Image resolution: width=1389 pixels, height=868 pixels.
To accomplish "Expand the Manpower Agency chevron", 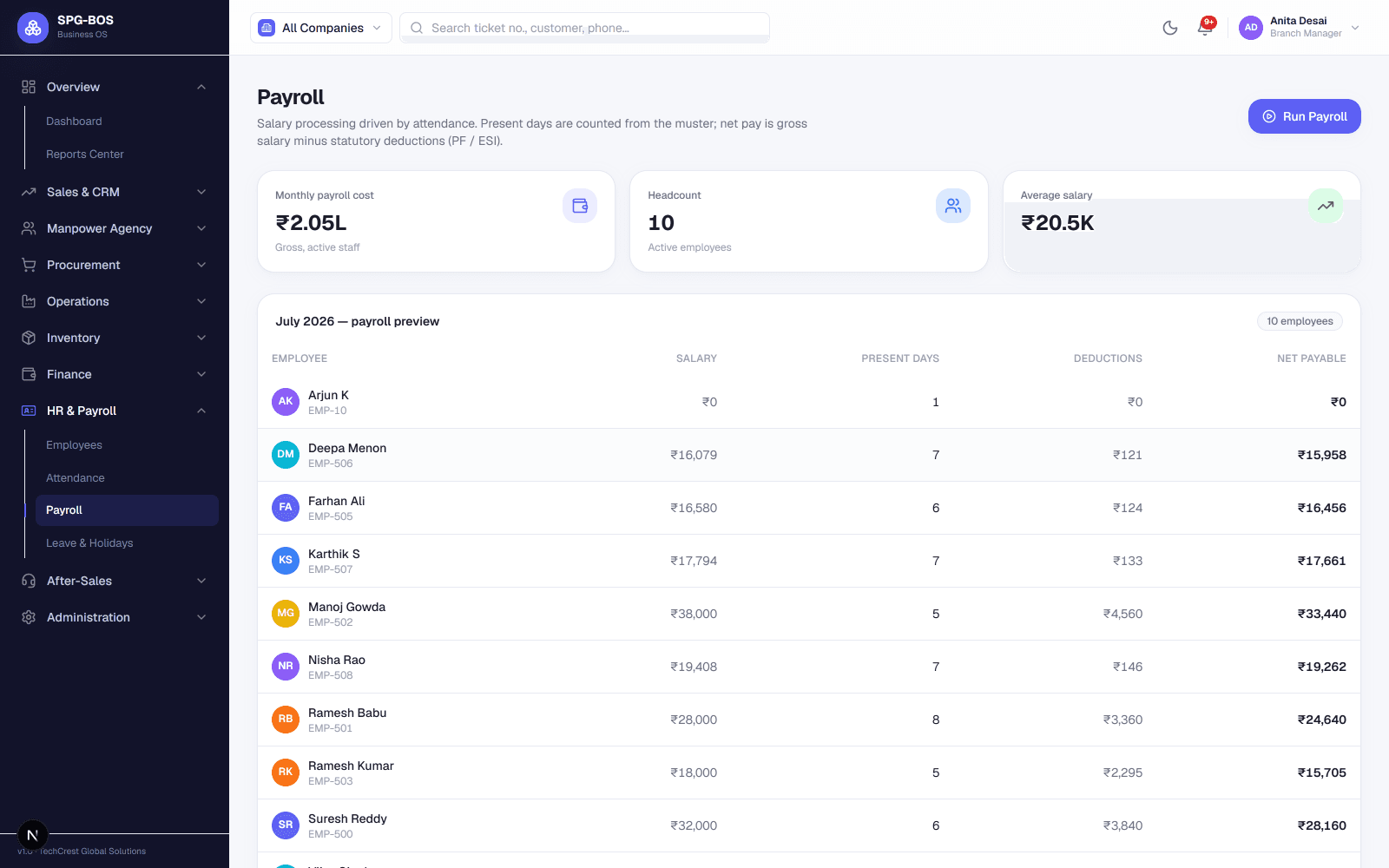I will click(201, 228).
